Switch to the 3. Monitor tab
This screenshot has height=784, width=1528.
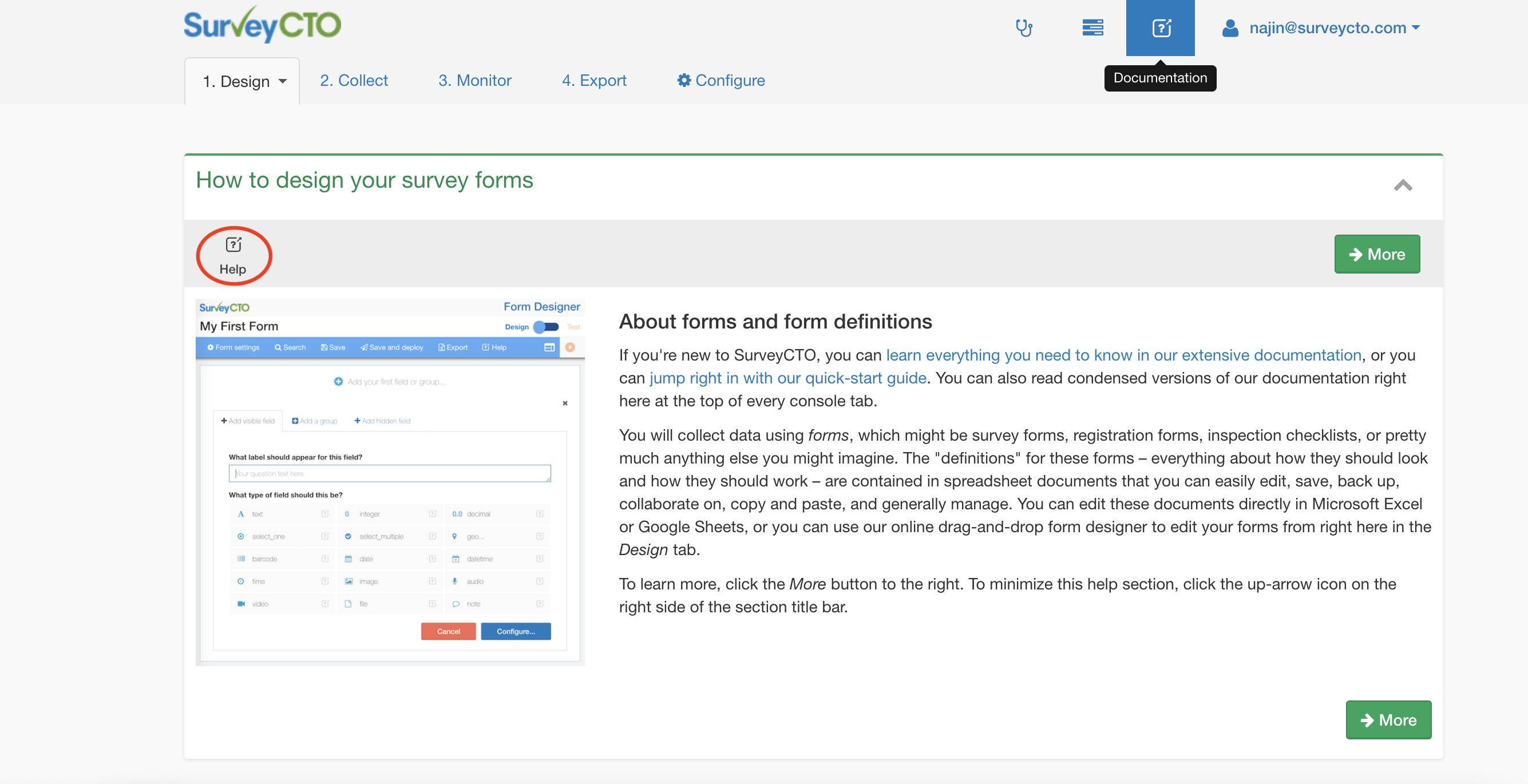474,81
